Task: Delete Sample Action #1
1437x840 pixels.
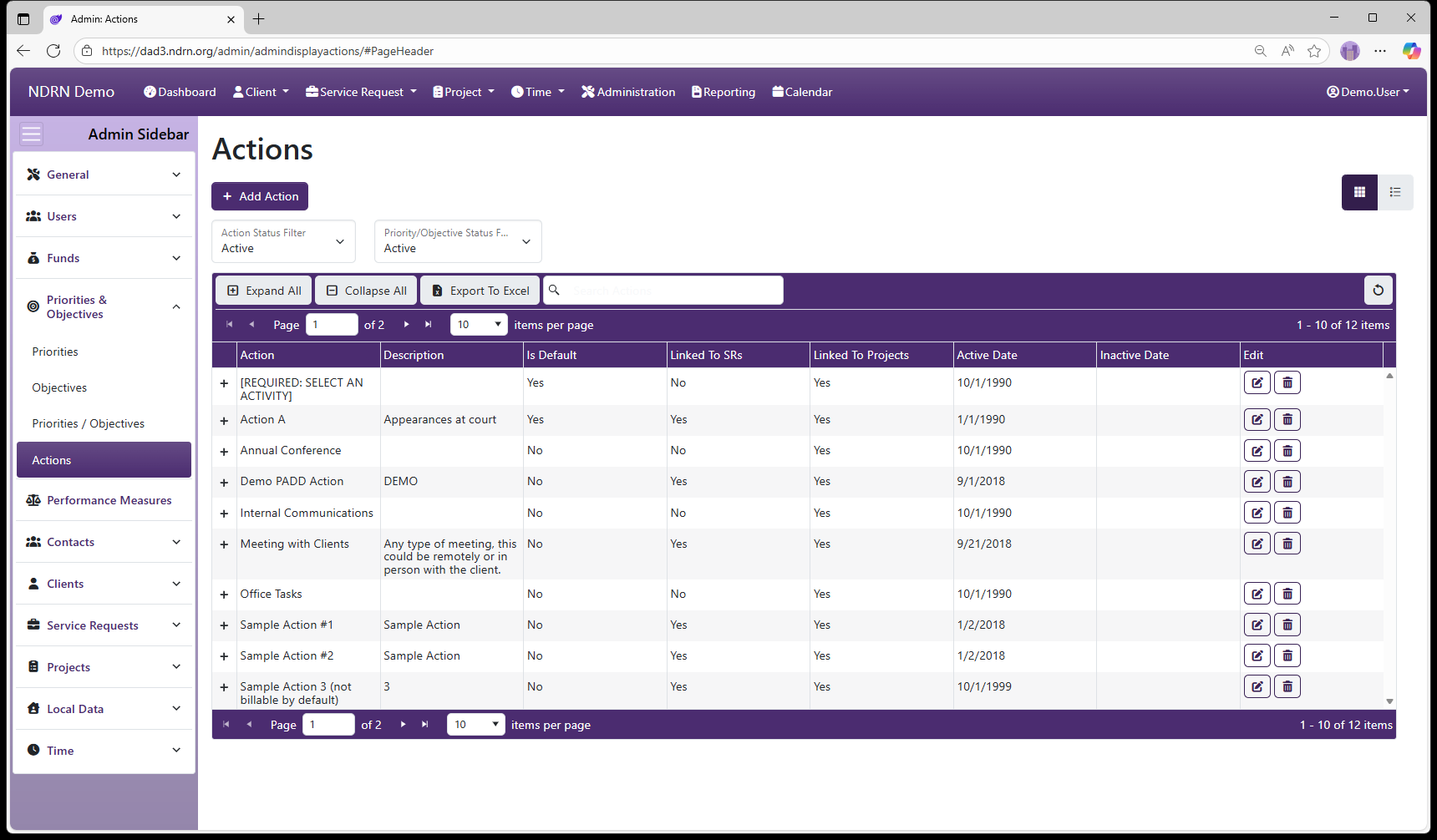Action: [x=1287, y=625]
